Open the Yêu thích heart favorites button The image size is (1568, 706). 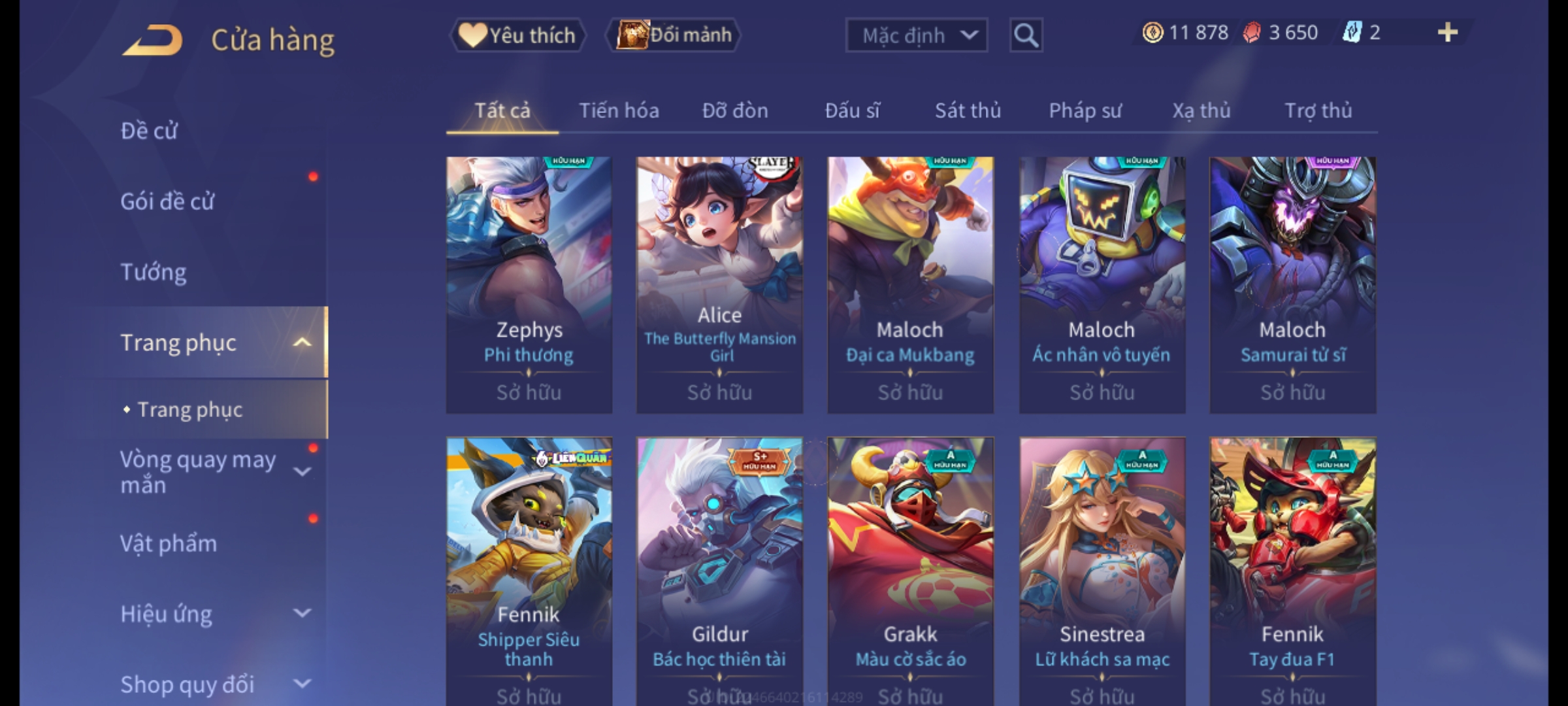(517, 35)
